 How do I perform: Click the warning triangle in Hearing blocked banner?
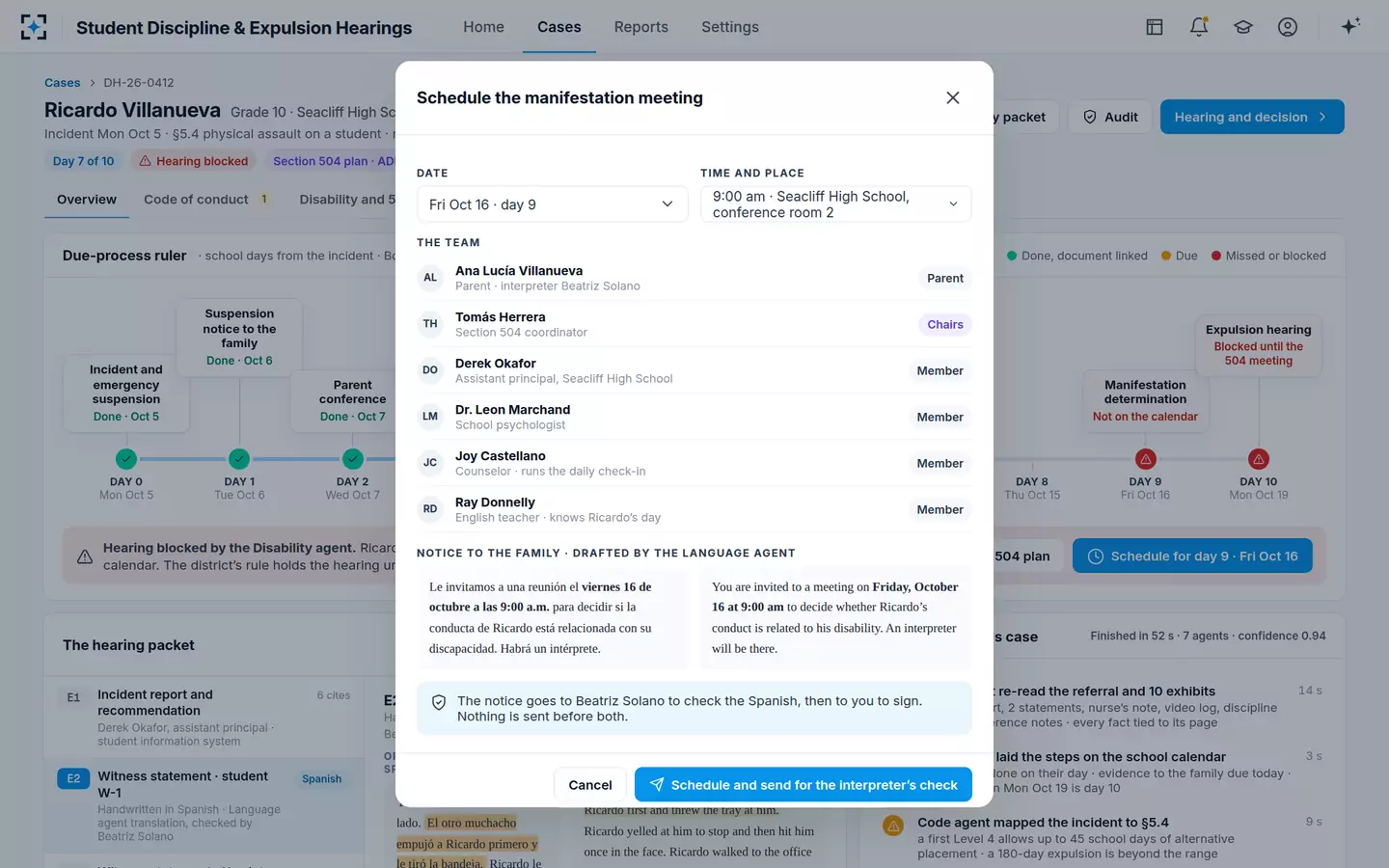[x=85, y=556]
